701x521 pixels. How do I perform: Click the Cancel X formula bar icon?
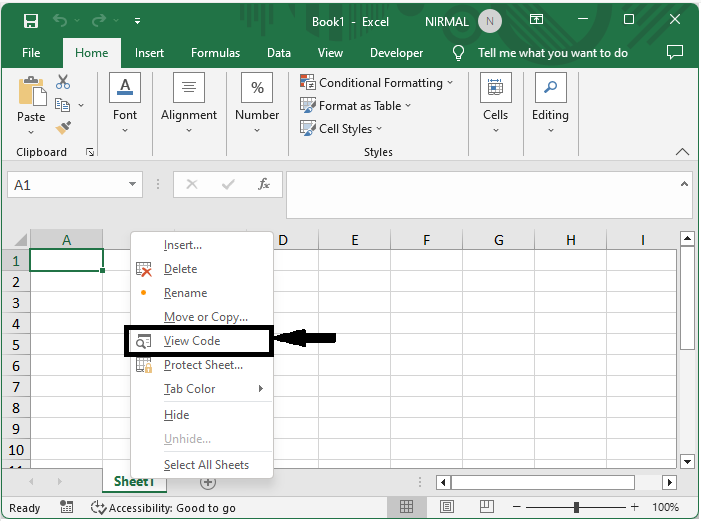click(192, 184)
